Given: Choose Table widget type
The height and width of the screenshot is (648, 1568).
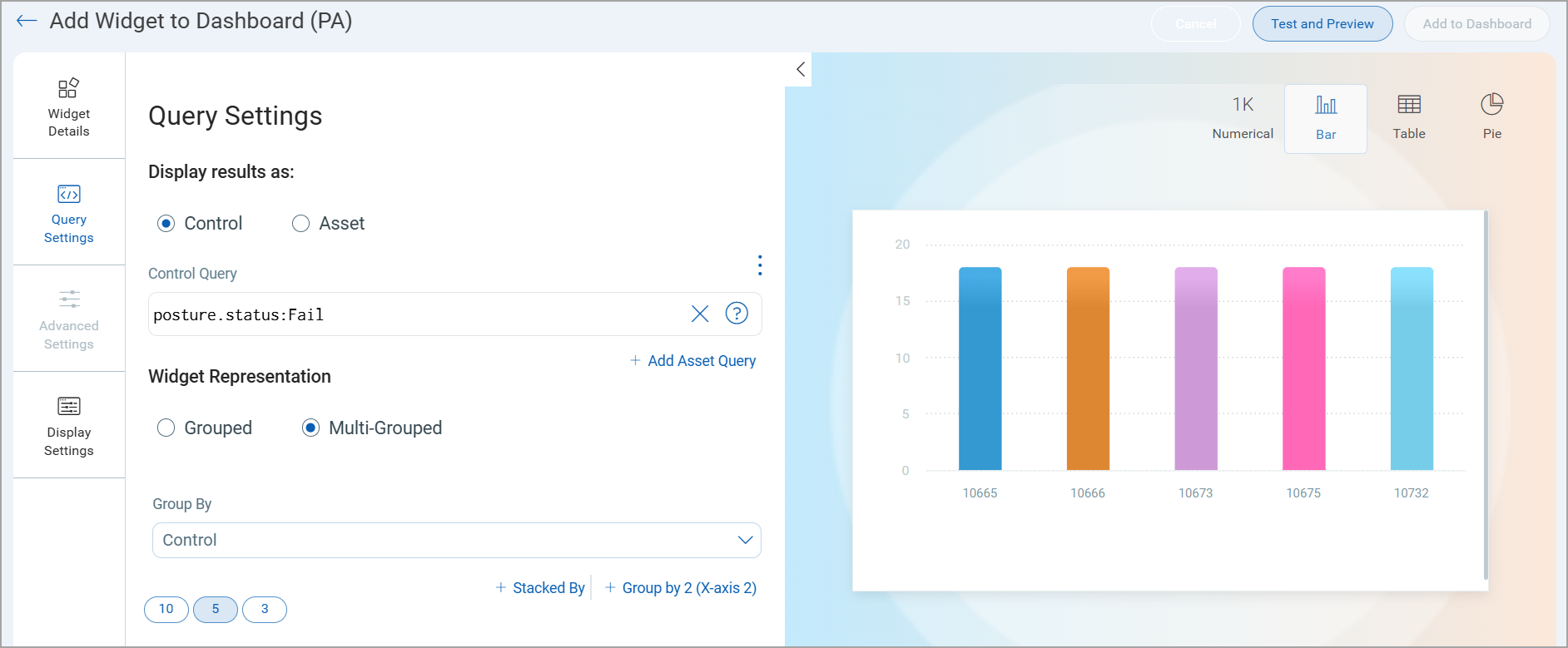Looking at the screenshot, I should [1409, 118].
